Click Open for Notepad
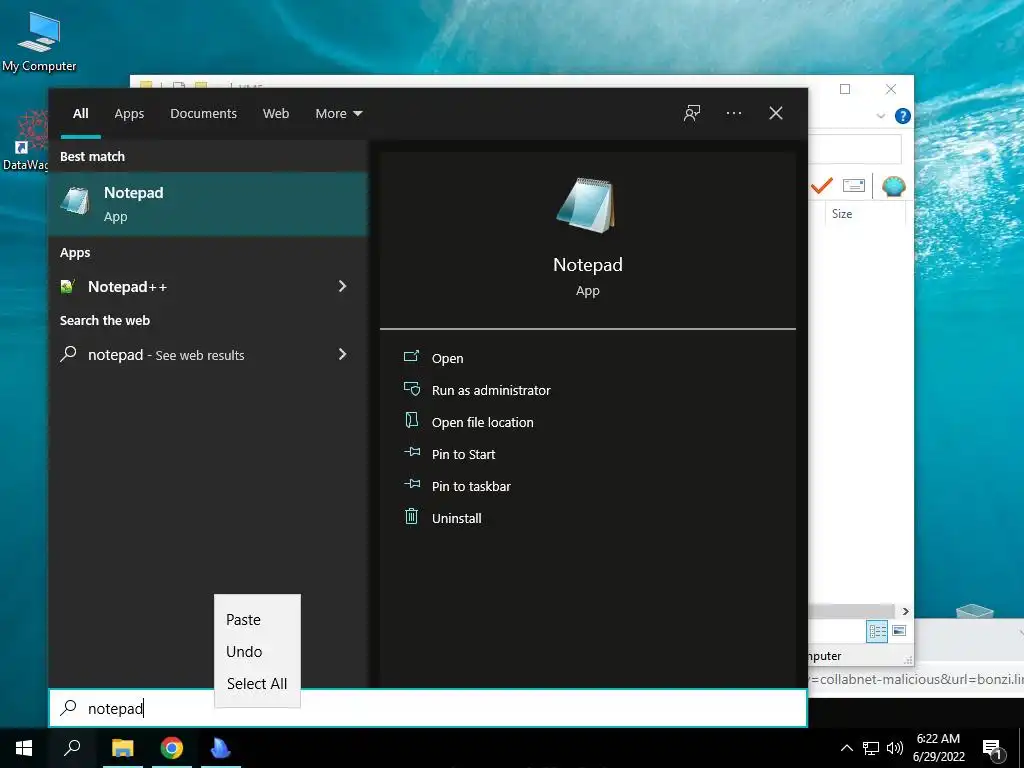 (x=447, y=359)
